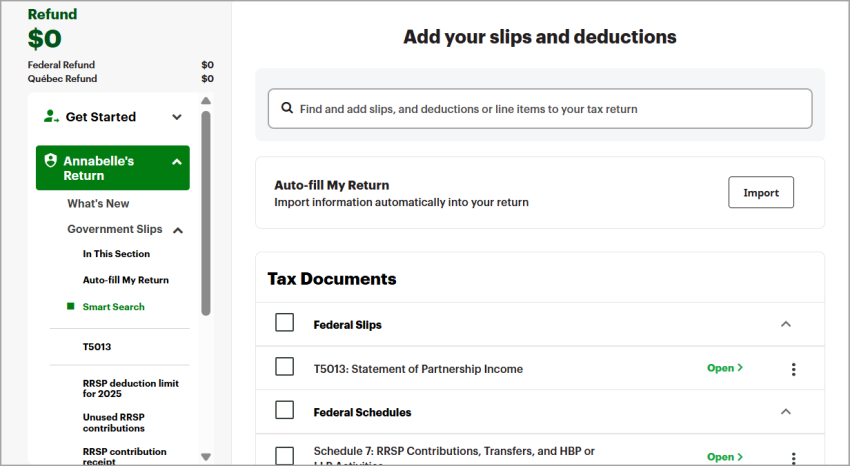
Task: Click the magnifying glass search icon
Action: click(x=287, y=109)
